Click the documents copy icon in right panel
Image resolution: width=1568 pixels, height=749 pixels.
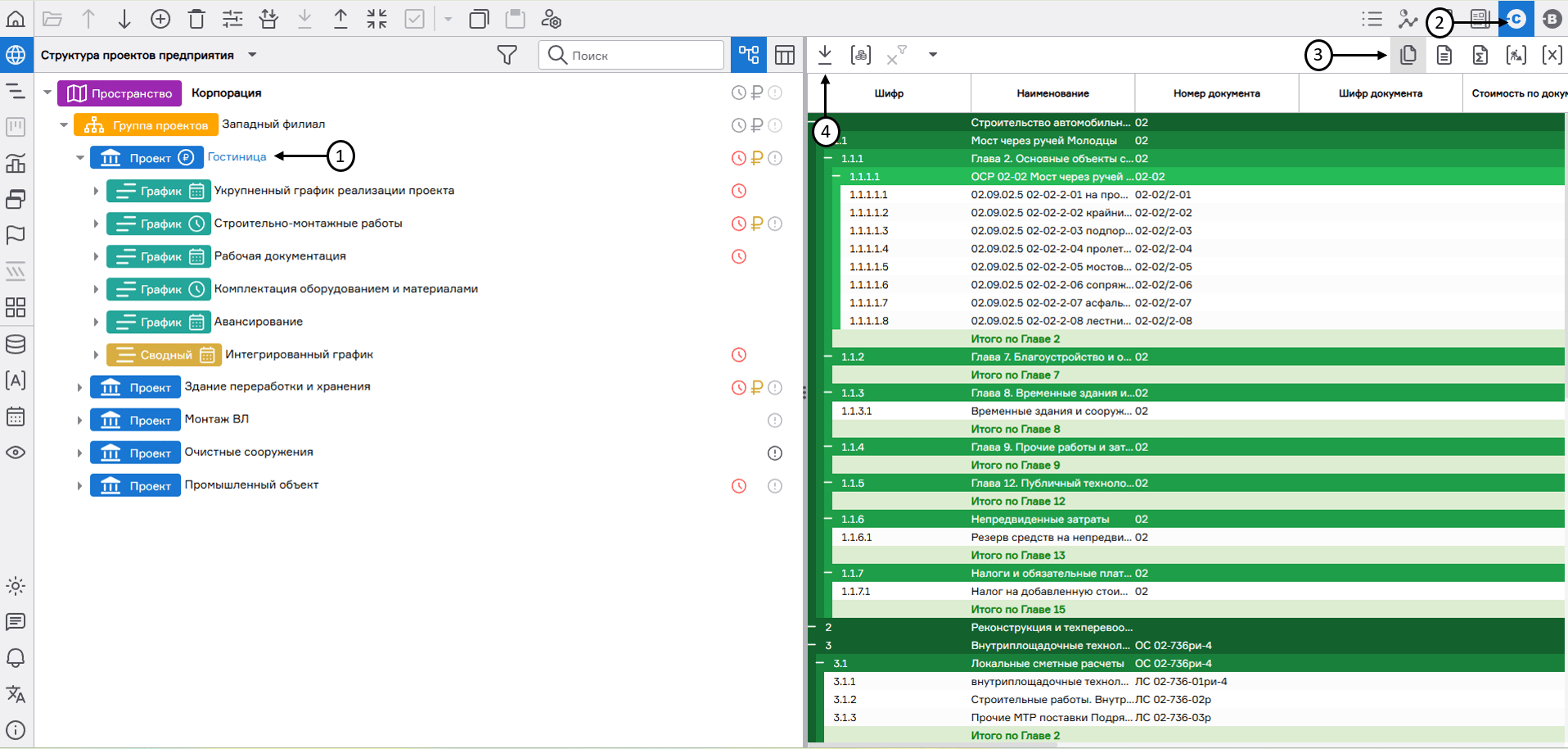click(x=1408, y=55)
